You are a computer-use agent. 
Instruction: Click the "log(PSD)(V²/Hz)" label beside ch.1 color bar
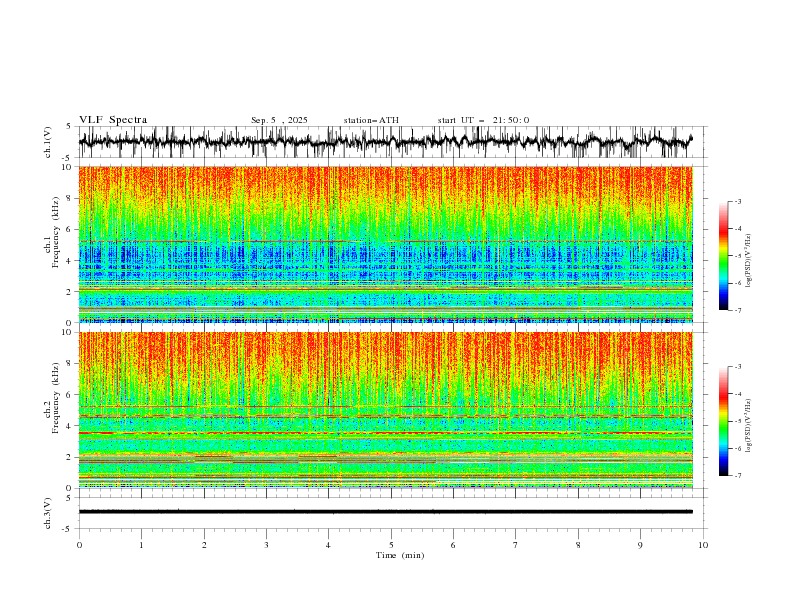(x=748, y=261)
